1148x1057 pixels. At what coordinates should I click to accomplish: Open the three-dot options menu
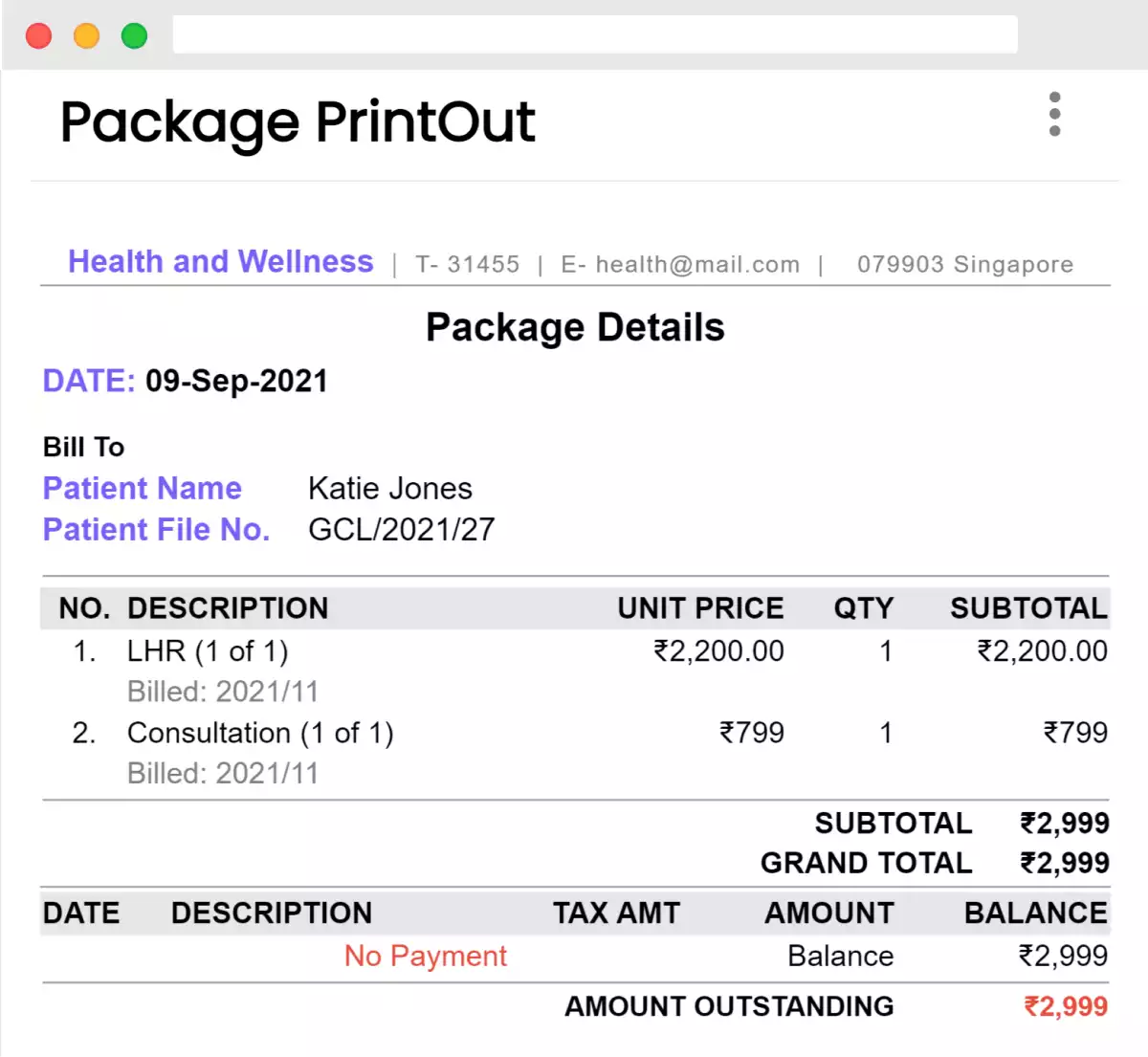point(1054,114)
